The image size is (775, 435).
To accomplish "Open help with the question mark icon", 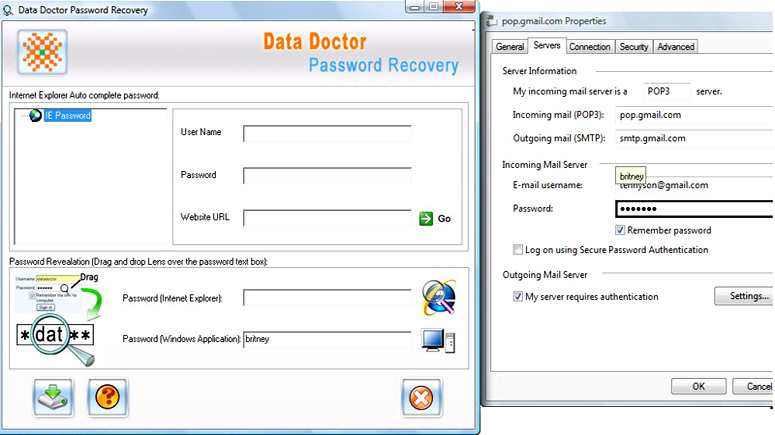I will (x=107, y=397).
